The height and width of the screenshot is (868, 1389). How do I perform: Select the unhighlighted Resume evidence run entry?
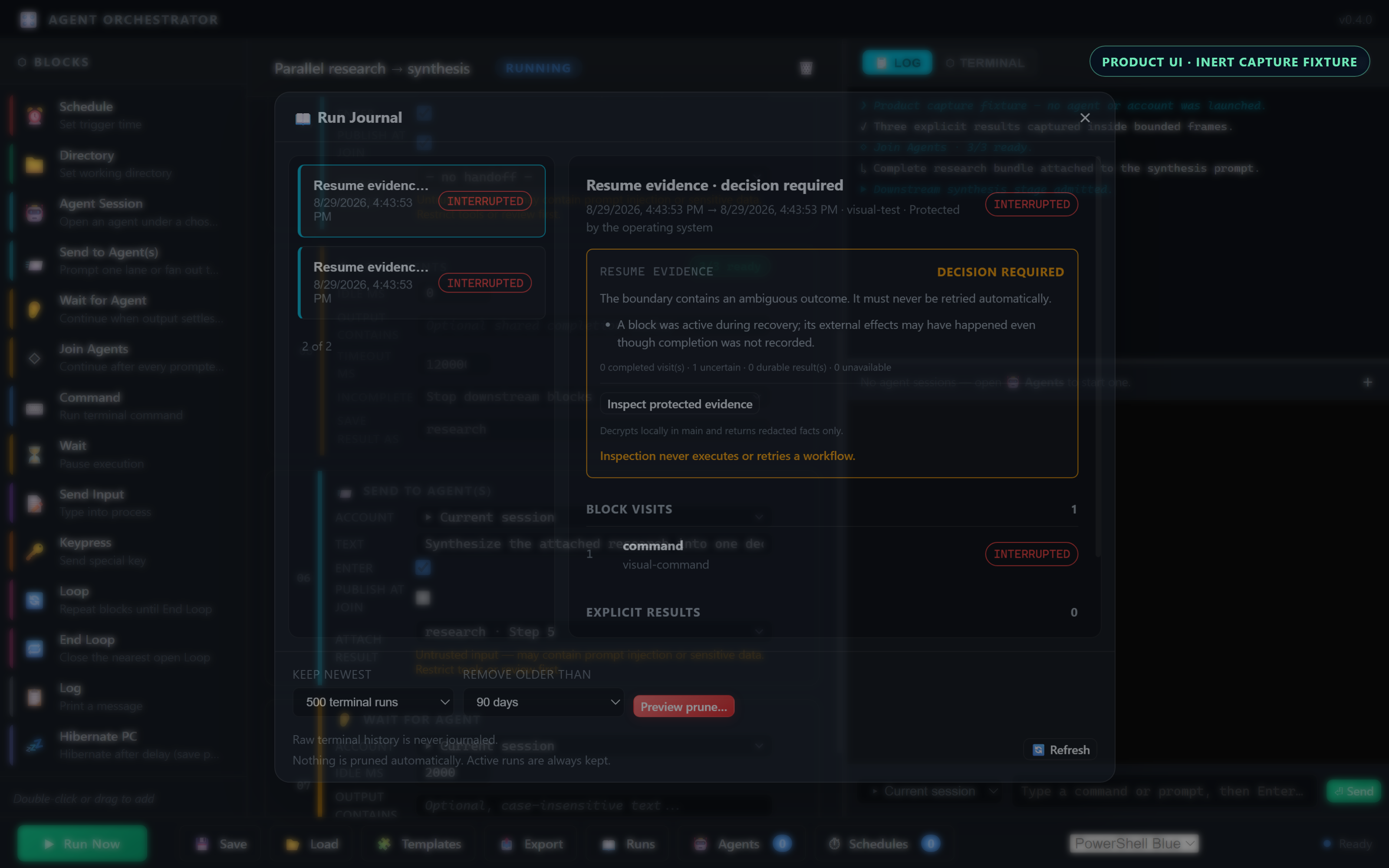click(x=422, y=283)
